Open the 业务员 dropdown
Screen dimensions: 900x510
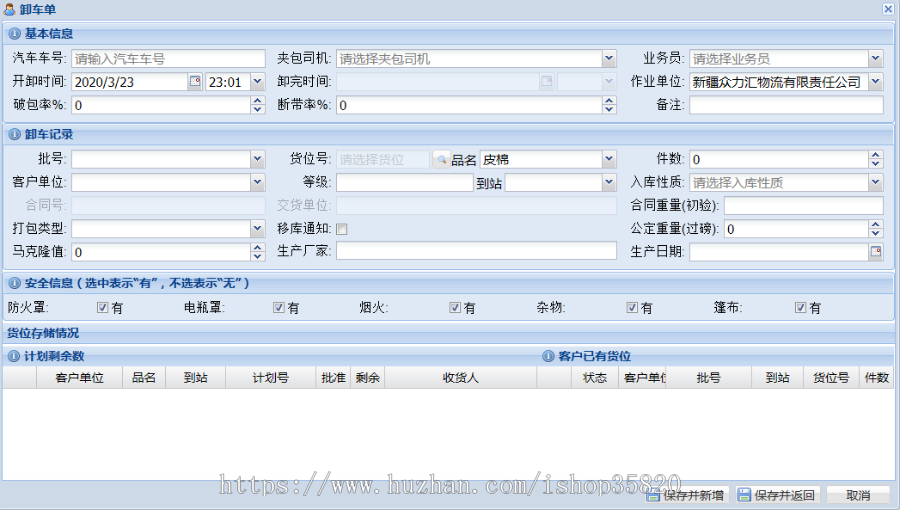click(x=875, y=59)
